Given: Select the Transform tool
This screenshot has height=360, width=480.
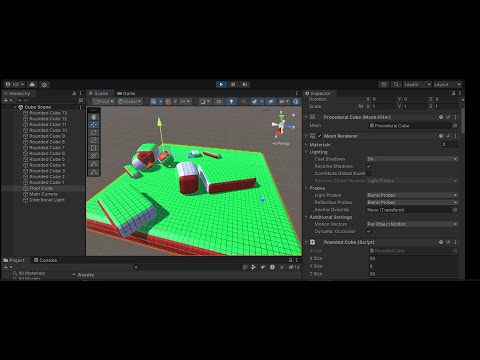Looking at the screenshot, I should [94, 156].
